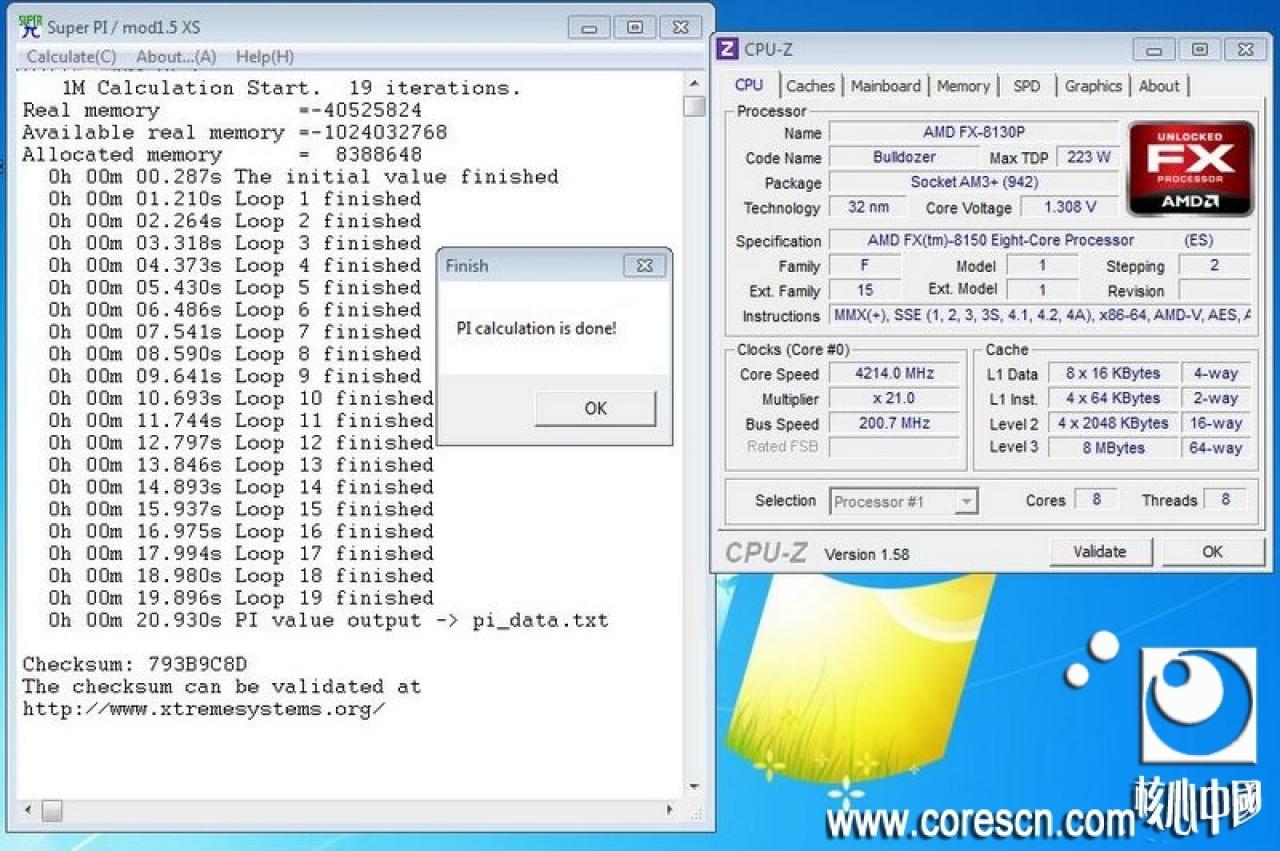
Task: Click the Package field Socket AM3+ (942)
Action: tap(974, 182)
